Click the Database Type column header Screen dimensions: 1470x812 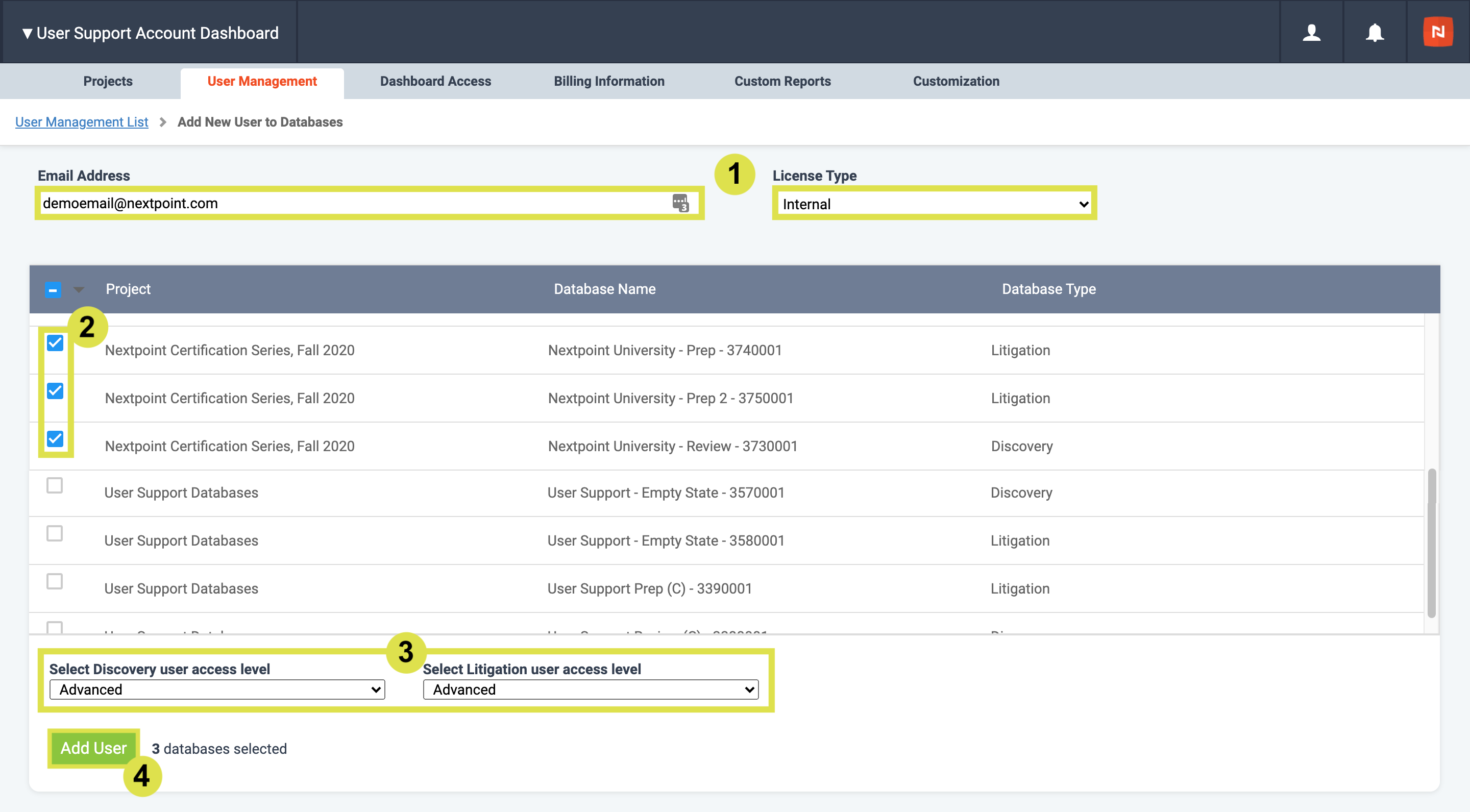pos(1049,289)
